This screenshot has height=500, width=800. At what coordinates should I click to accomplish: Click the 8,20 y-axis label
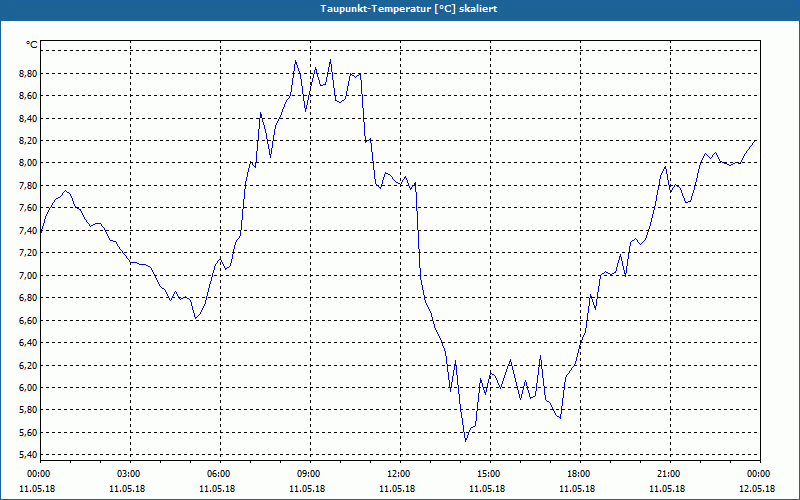pyautogui.click(x=28, y=141)
